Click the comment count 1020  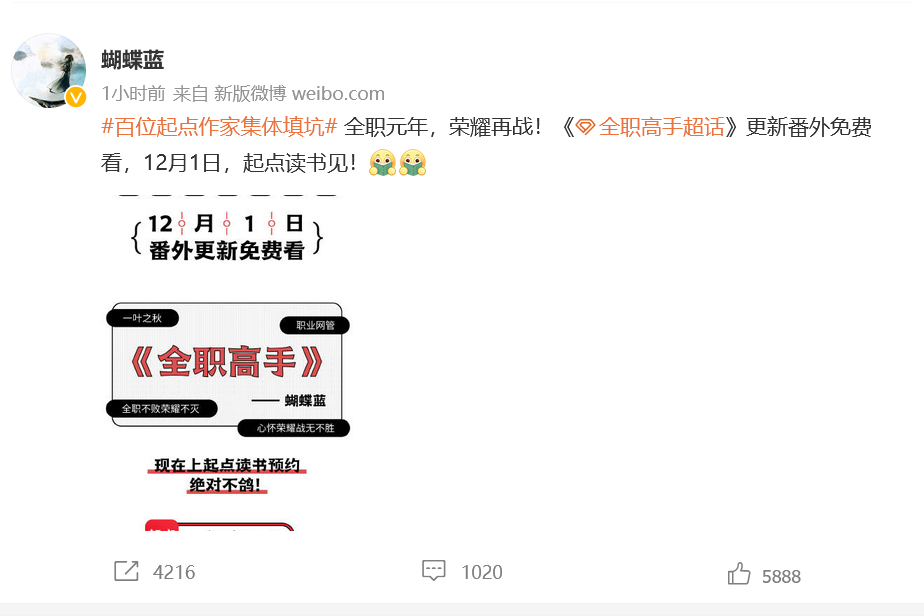point(482,572)
